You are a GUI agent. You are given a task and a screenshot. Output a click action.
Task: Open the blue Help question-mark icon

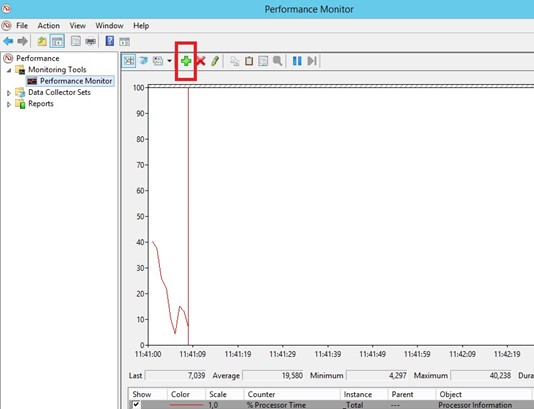110,41
